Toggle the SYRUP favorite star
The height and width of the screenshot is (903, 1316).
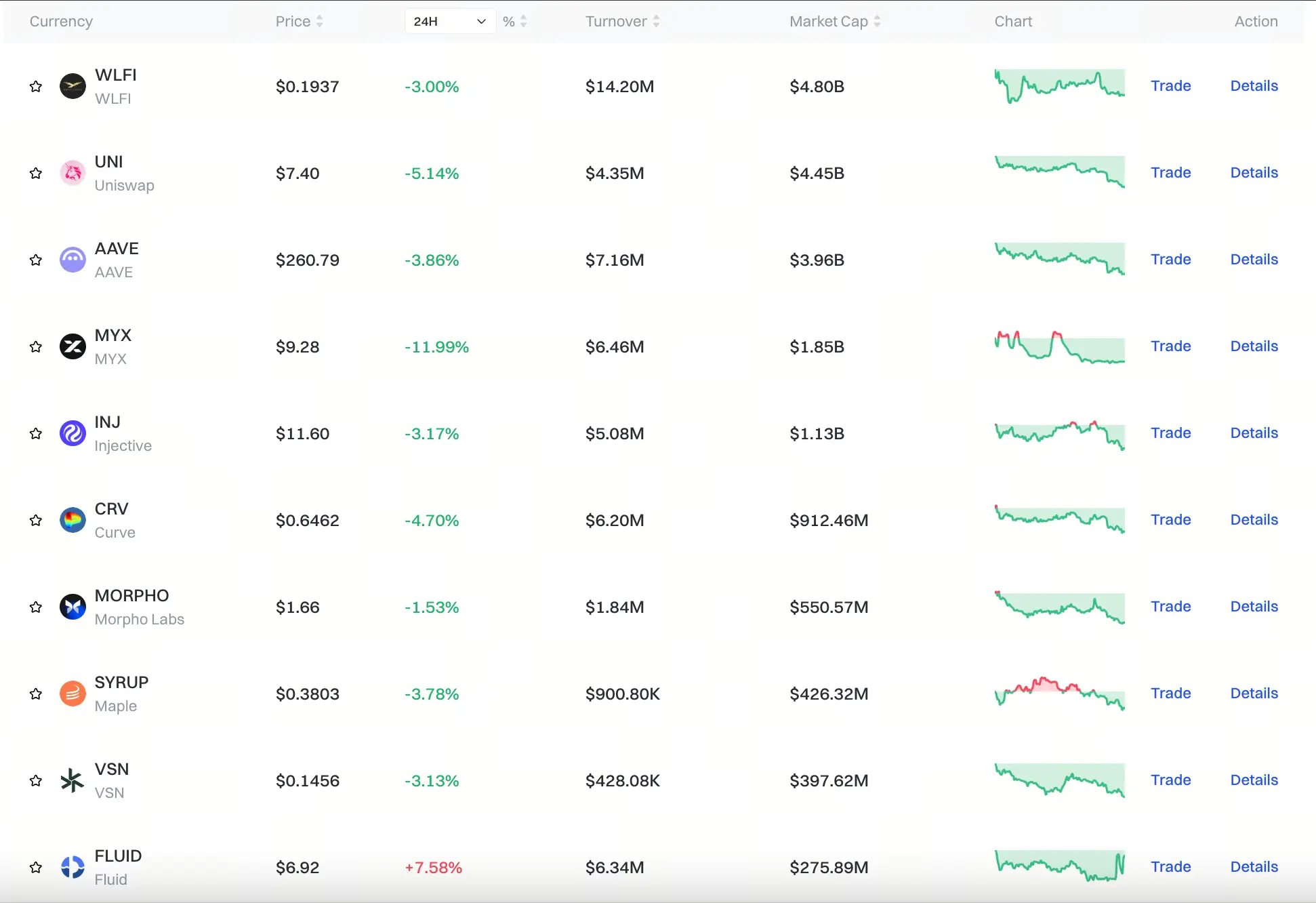point(36,694)
